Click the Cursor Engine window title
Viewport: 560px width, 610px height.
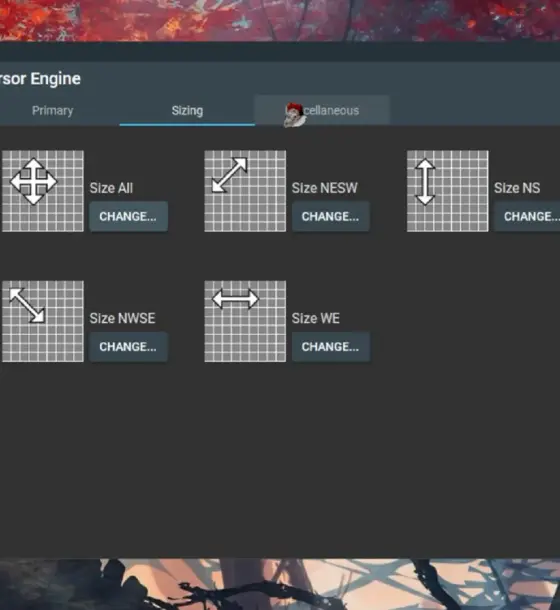point(40,79)
